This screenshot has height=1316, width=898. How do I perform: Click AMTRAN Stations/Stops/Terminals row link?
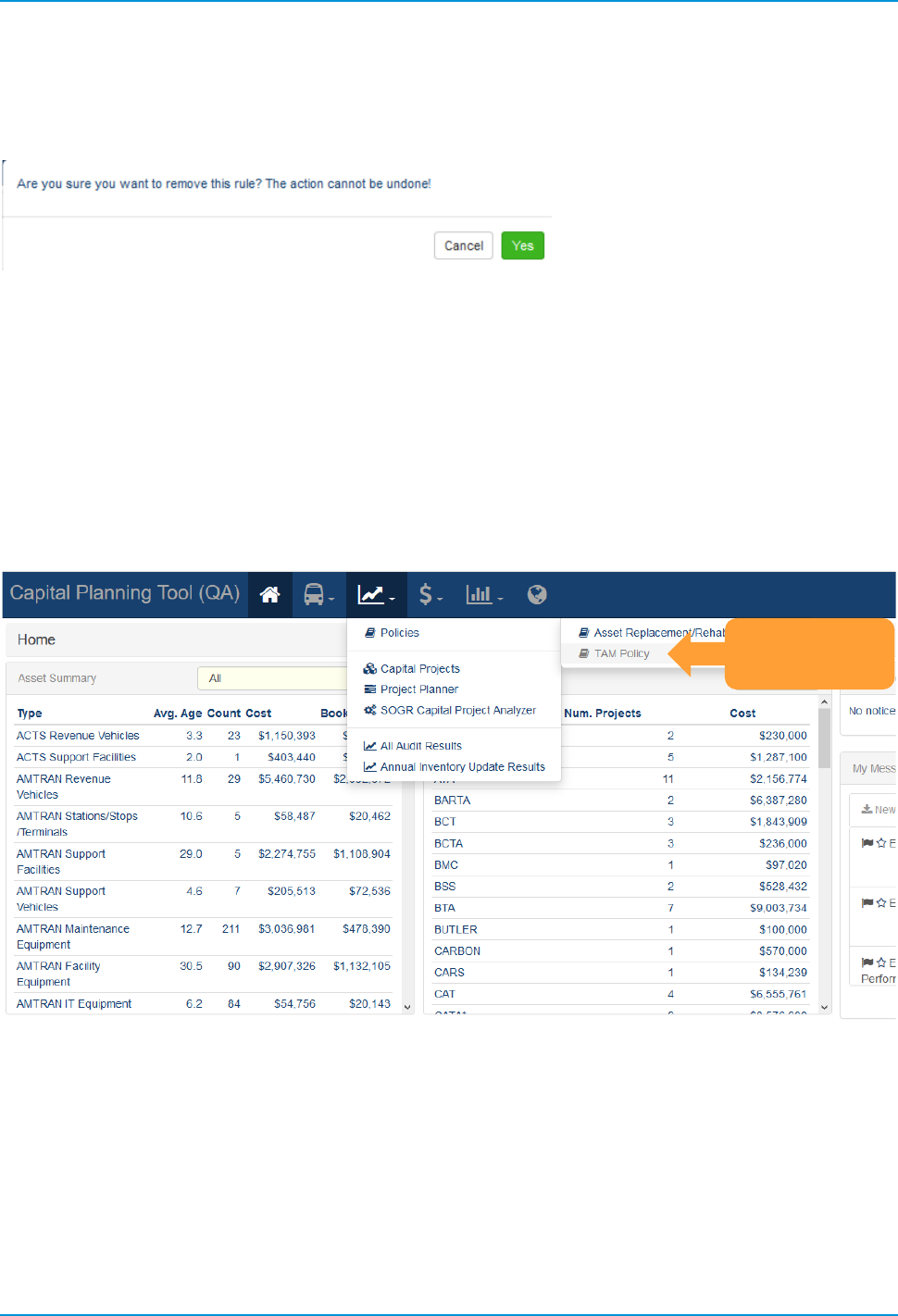(x=77, y=824)
